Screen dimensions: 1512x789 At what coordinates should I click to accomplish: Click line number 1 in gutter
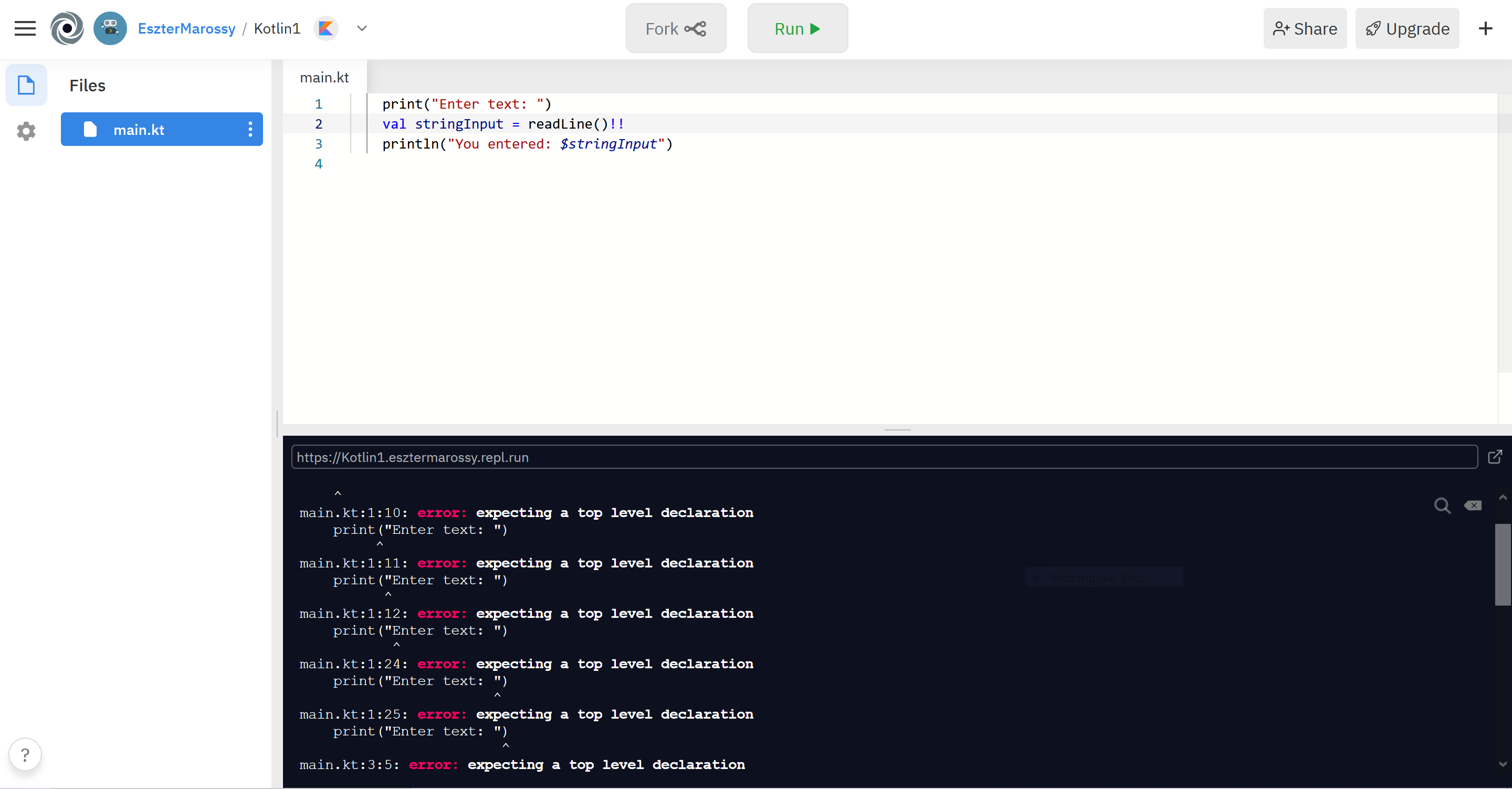pos(319,104)
